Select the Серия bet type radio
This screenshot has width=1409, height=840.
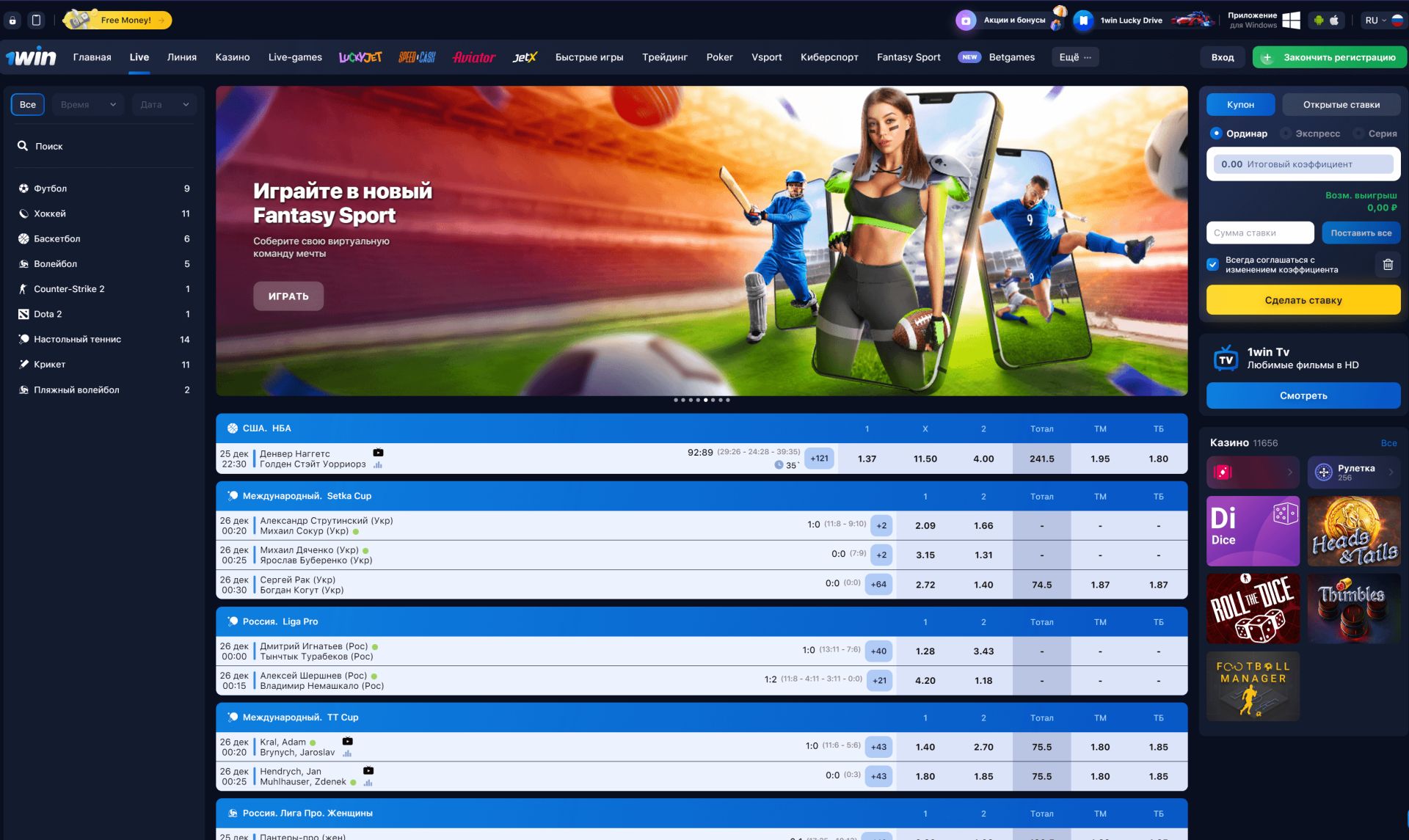click(x=1358, y=134)
